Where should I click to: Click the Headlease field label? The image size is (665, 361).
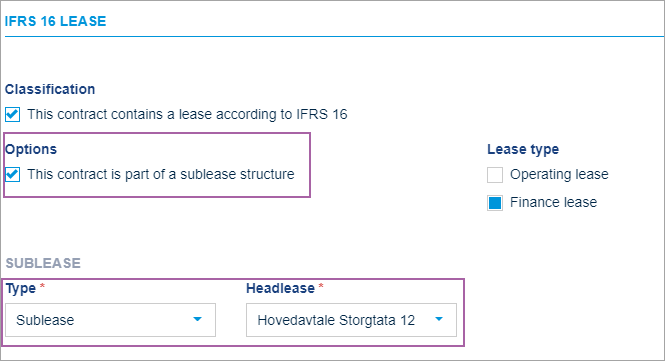(280, 288)
